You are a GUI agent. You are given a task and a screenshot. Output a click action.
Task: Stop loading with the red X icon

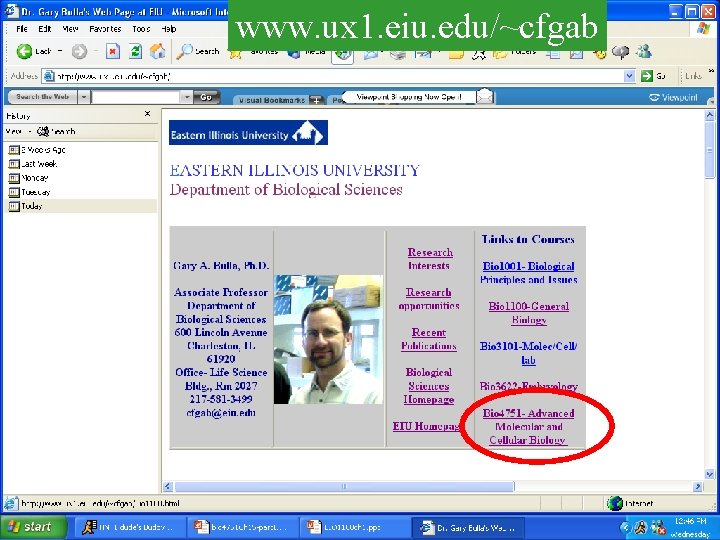pyautogui.click(x=112, y=51)
